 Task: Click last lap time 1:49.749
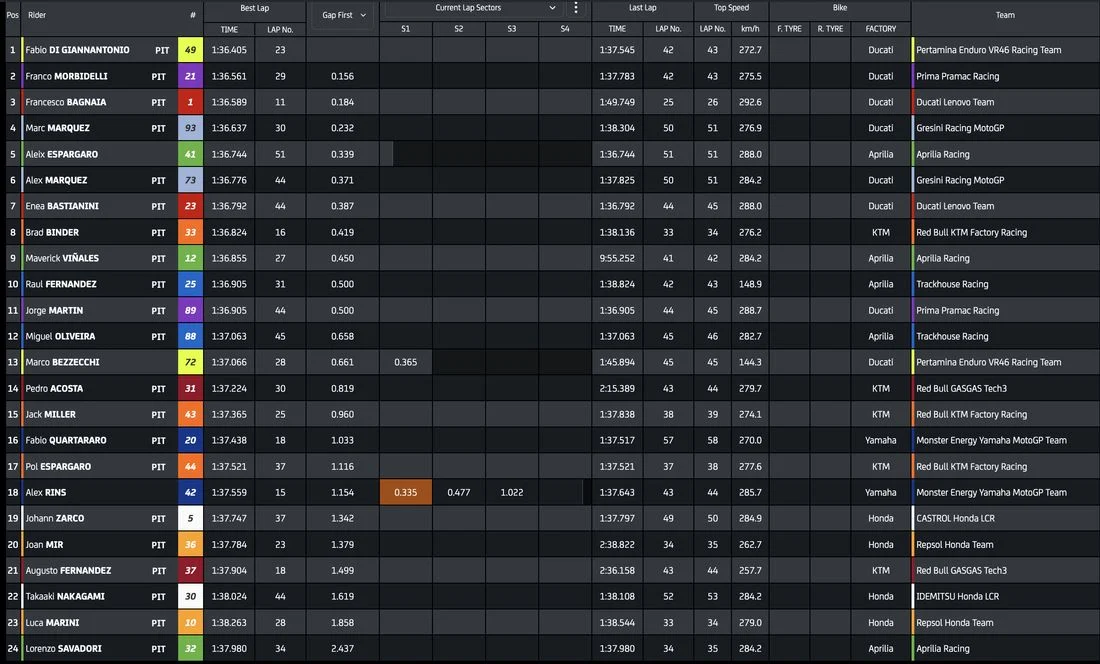(617, 102)
